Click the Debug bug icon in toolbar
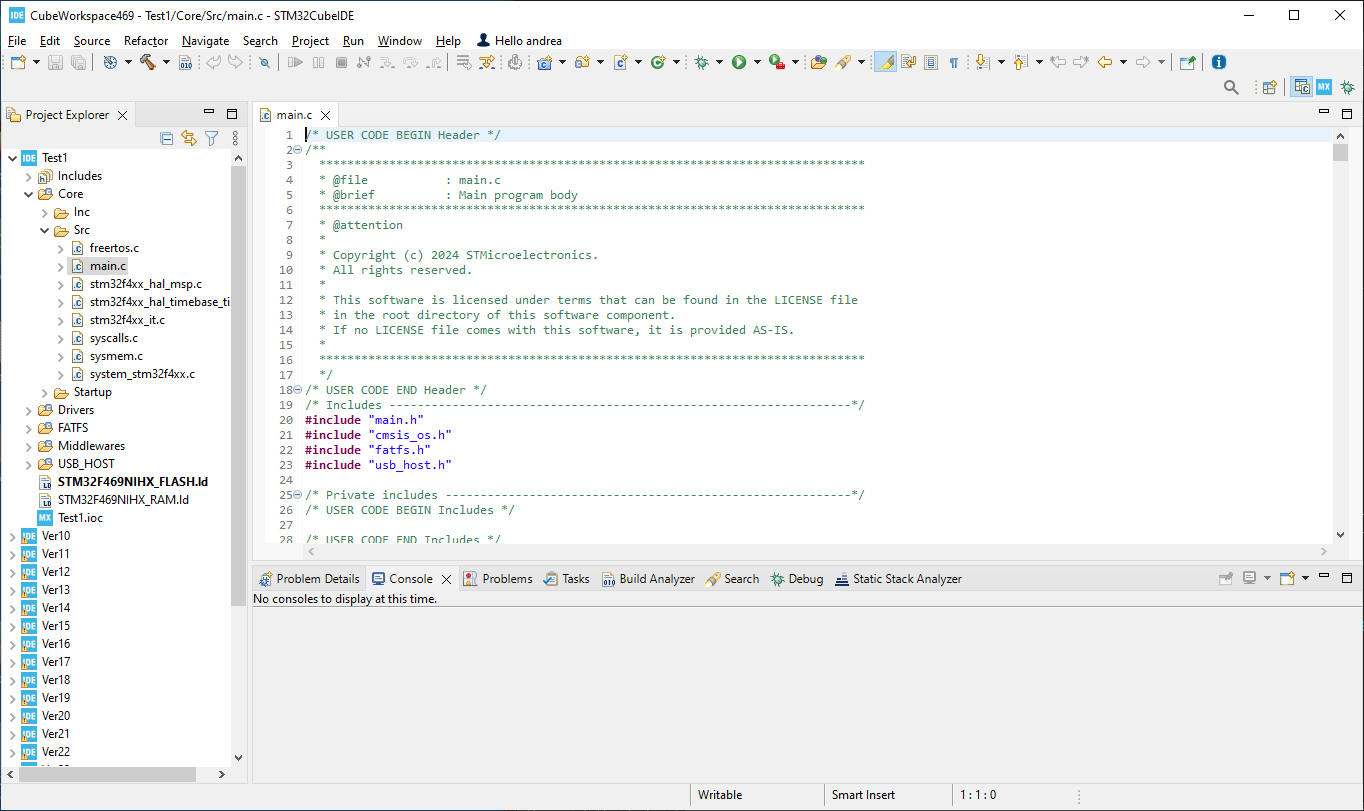Image resolution: width=1364 pixels, height=811 pixels. pyautogui.click(x=701, y=62)
